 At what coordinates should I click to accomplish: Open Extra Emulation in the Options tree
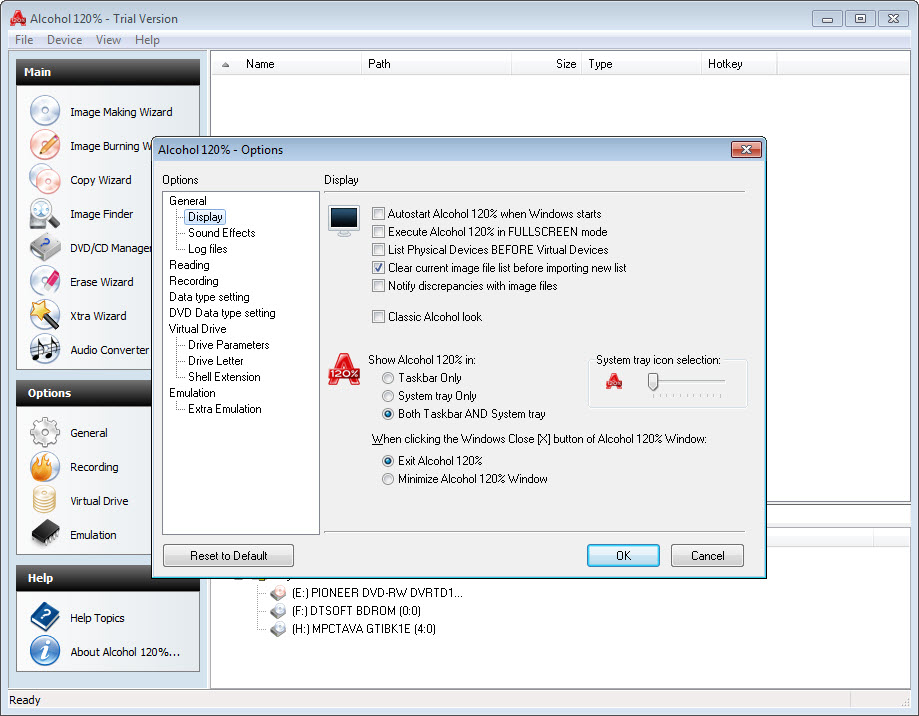(x=224, y=409)
